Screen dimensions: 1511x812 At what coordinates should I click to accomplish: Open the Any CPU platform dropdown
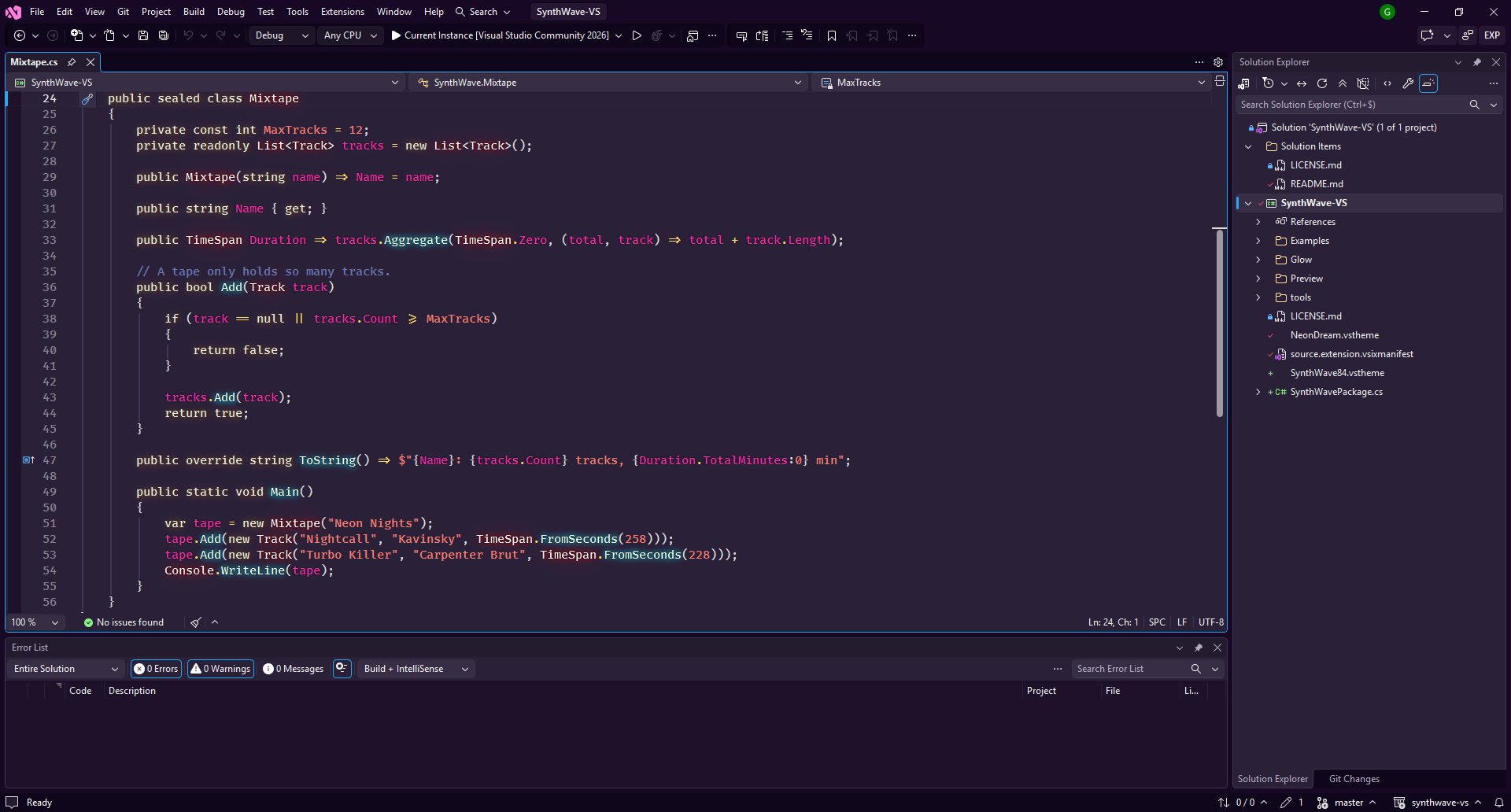pos(350,35)
